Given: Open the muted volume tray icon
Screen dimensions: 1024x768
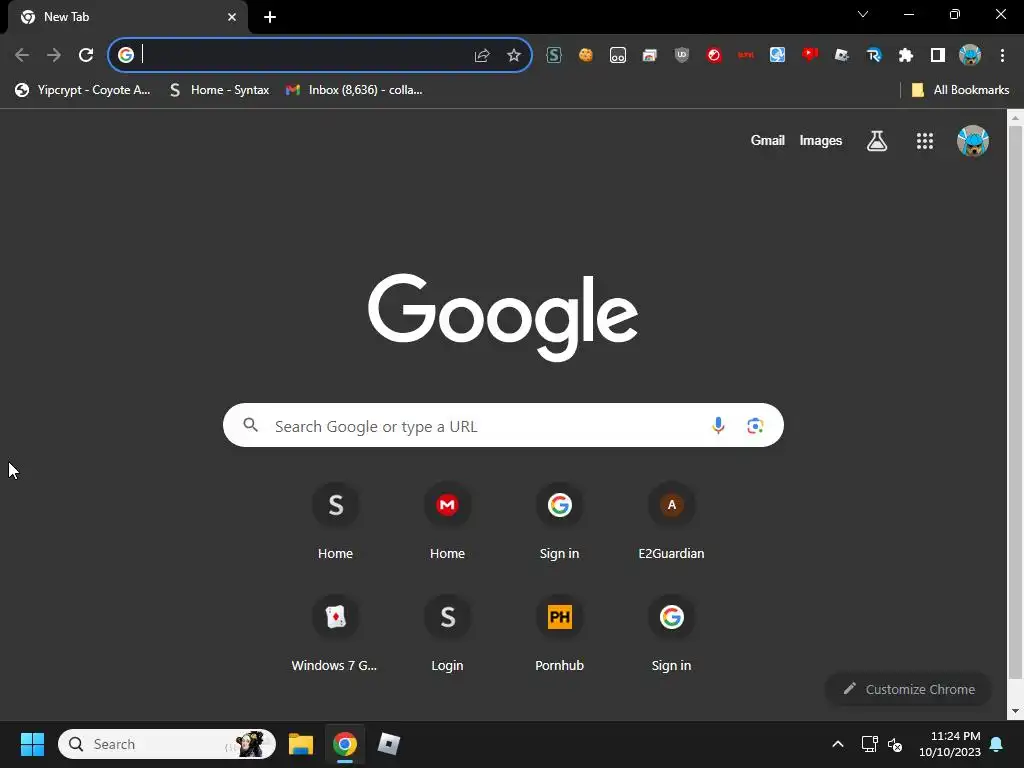Looking at the screenshot, I should click(895, 744).
